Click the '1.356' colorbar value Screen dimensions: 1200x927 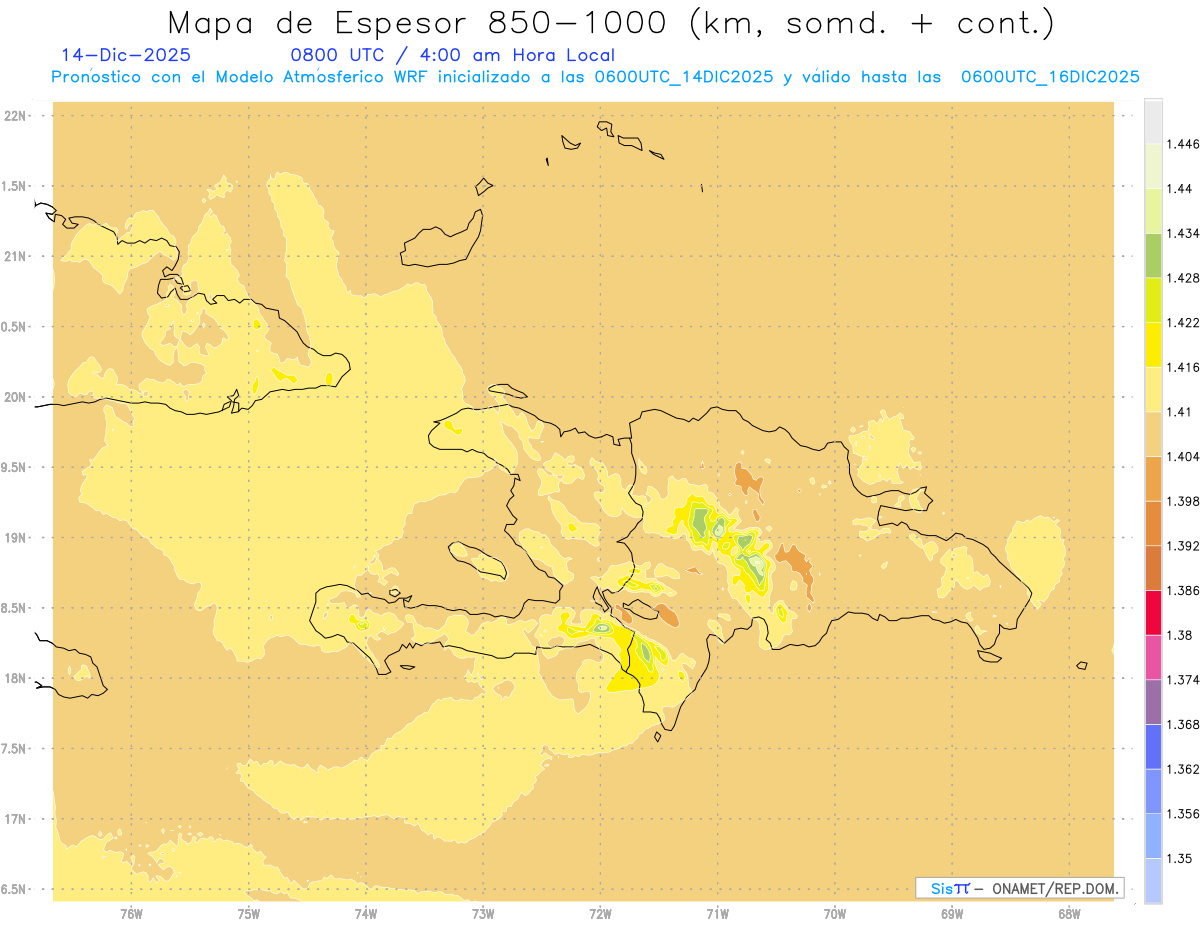coord(1182,814)
